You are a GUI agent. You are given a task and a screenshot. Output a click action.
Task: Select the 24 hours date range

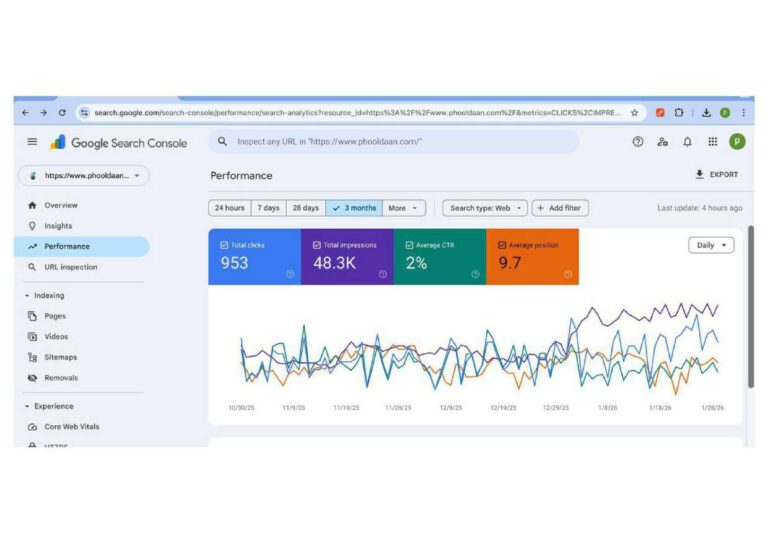coord(230,208)
